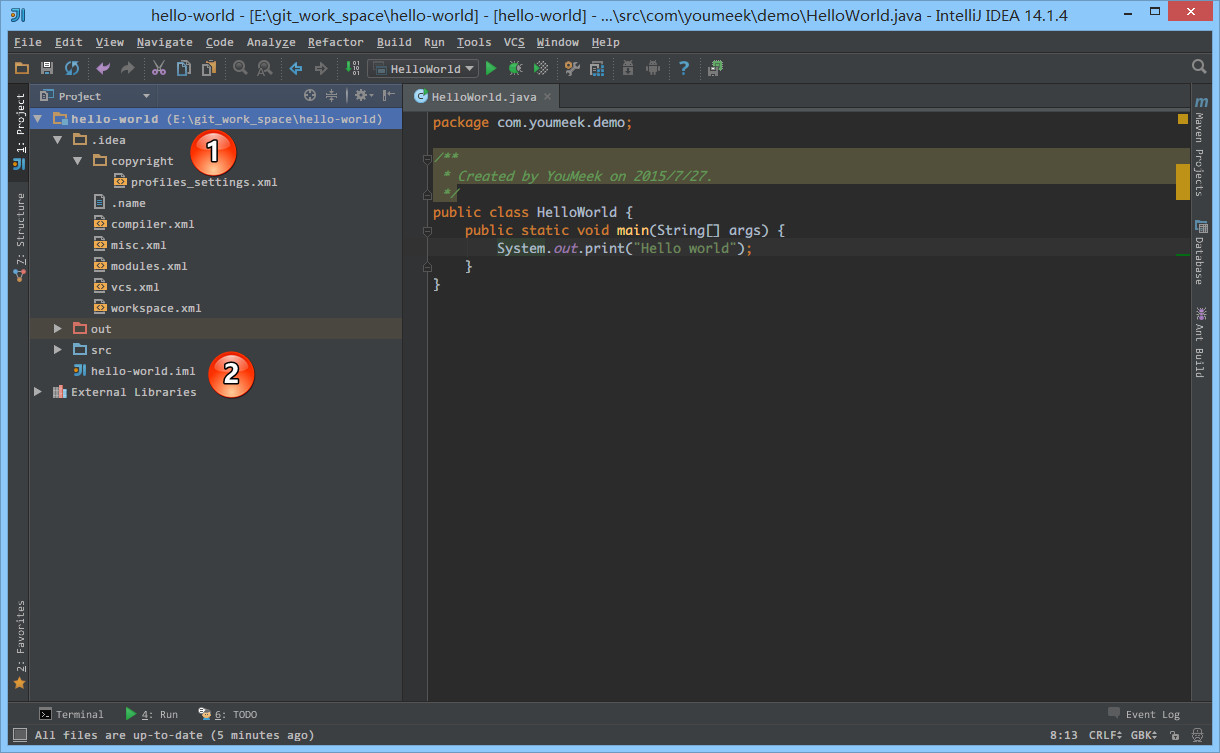1220x753 pixels.
Task: Open the Terminal tool window
Action: pos(71,714)
